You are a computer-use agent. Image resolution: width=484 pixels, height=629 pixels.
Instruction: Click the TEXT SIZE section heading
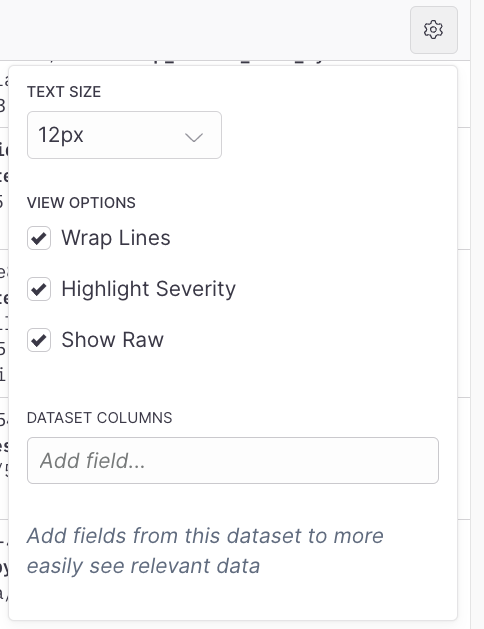click(x=64, y=92)
